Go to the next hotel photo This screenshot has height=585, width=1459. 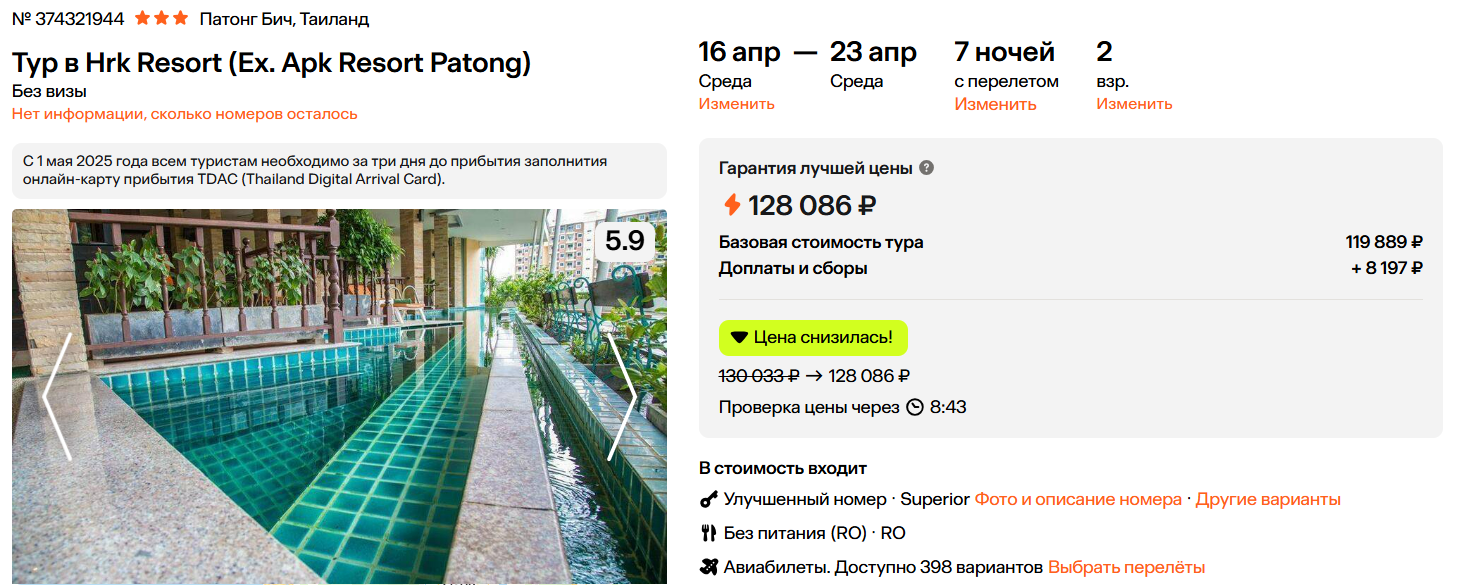pos(622,397)
